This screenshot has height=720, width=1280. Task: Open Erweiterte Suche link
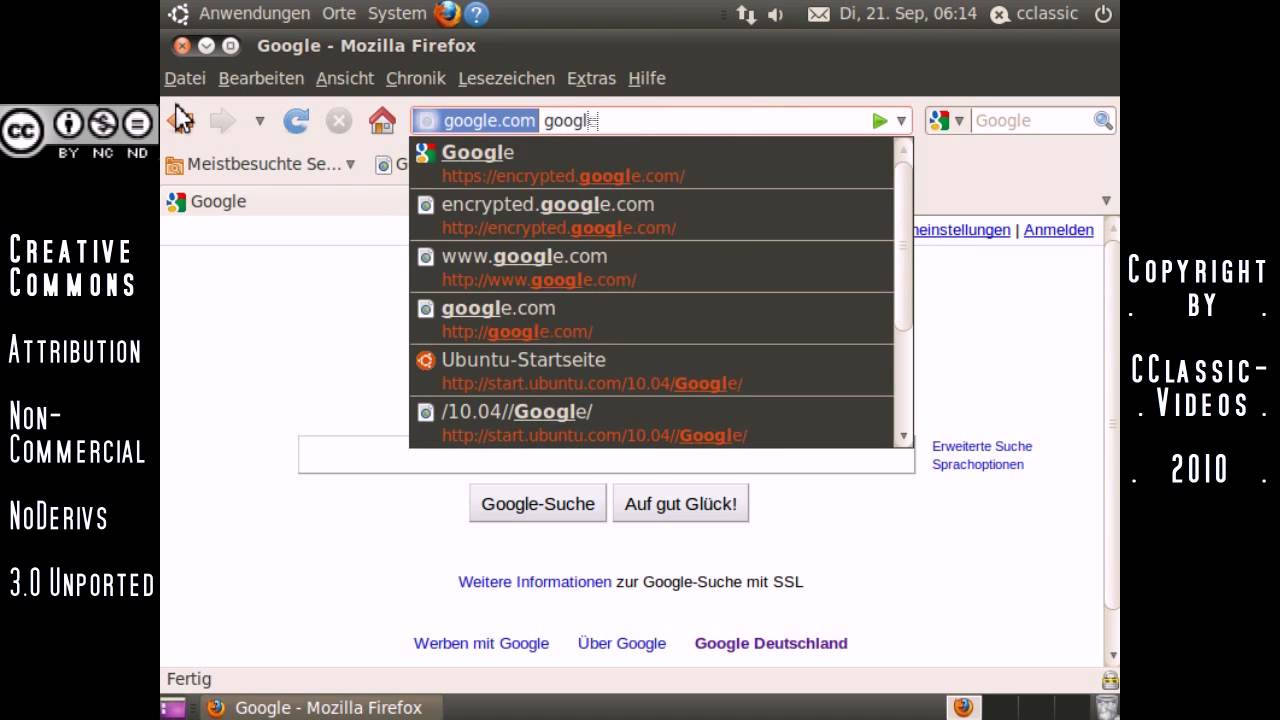point(982,446)
